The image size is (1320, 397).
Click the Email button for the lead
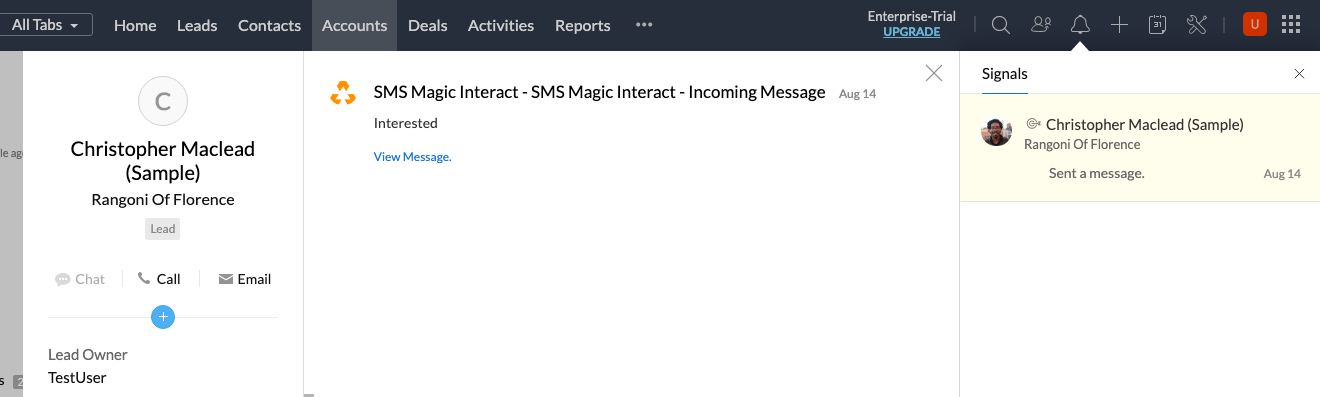click(245, 279)
